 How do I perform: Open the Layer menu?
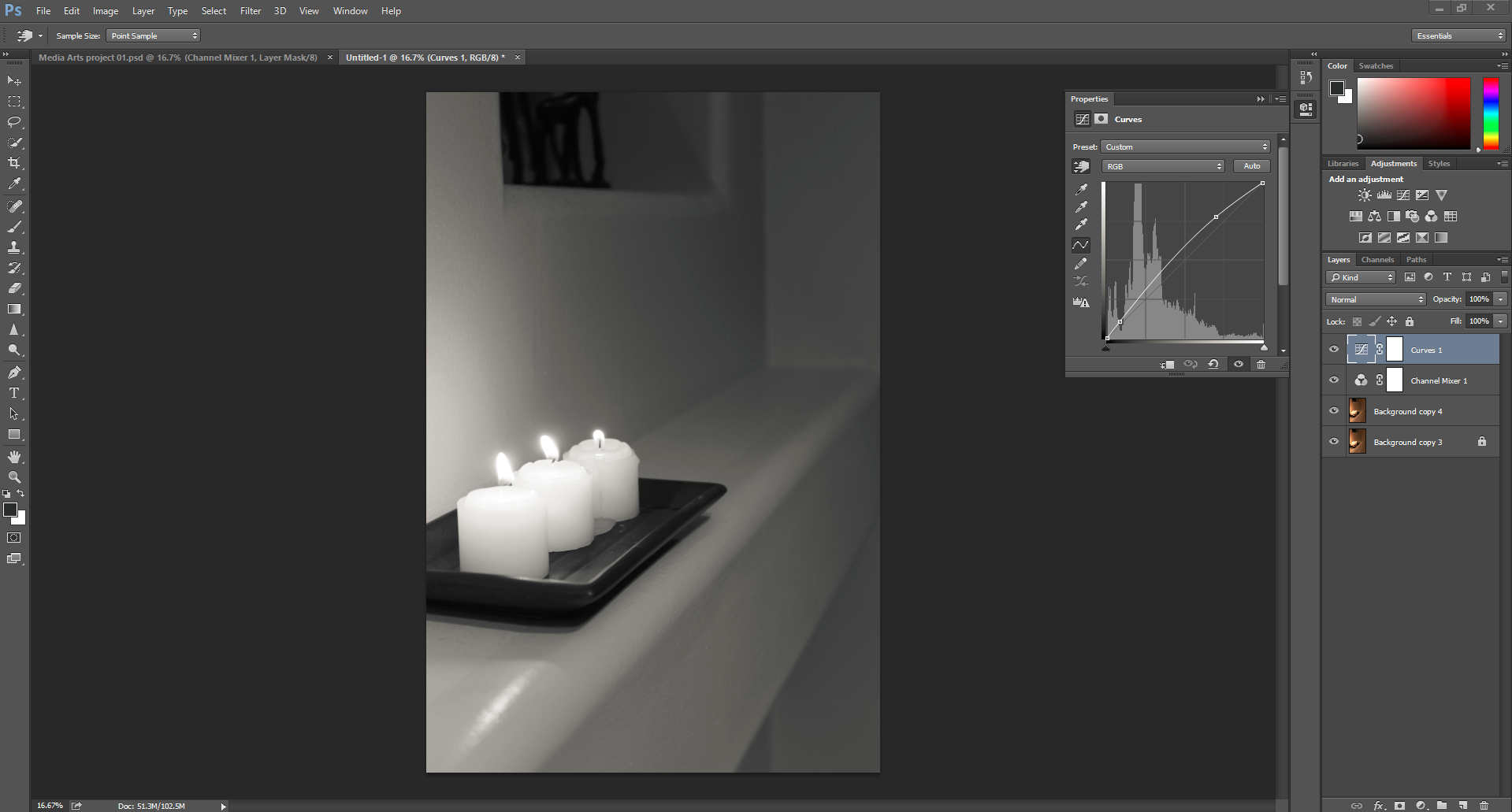point(143,11)
